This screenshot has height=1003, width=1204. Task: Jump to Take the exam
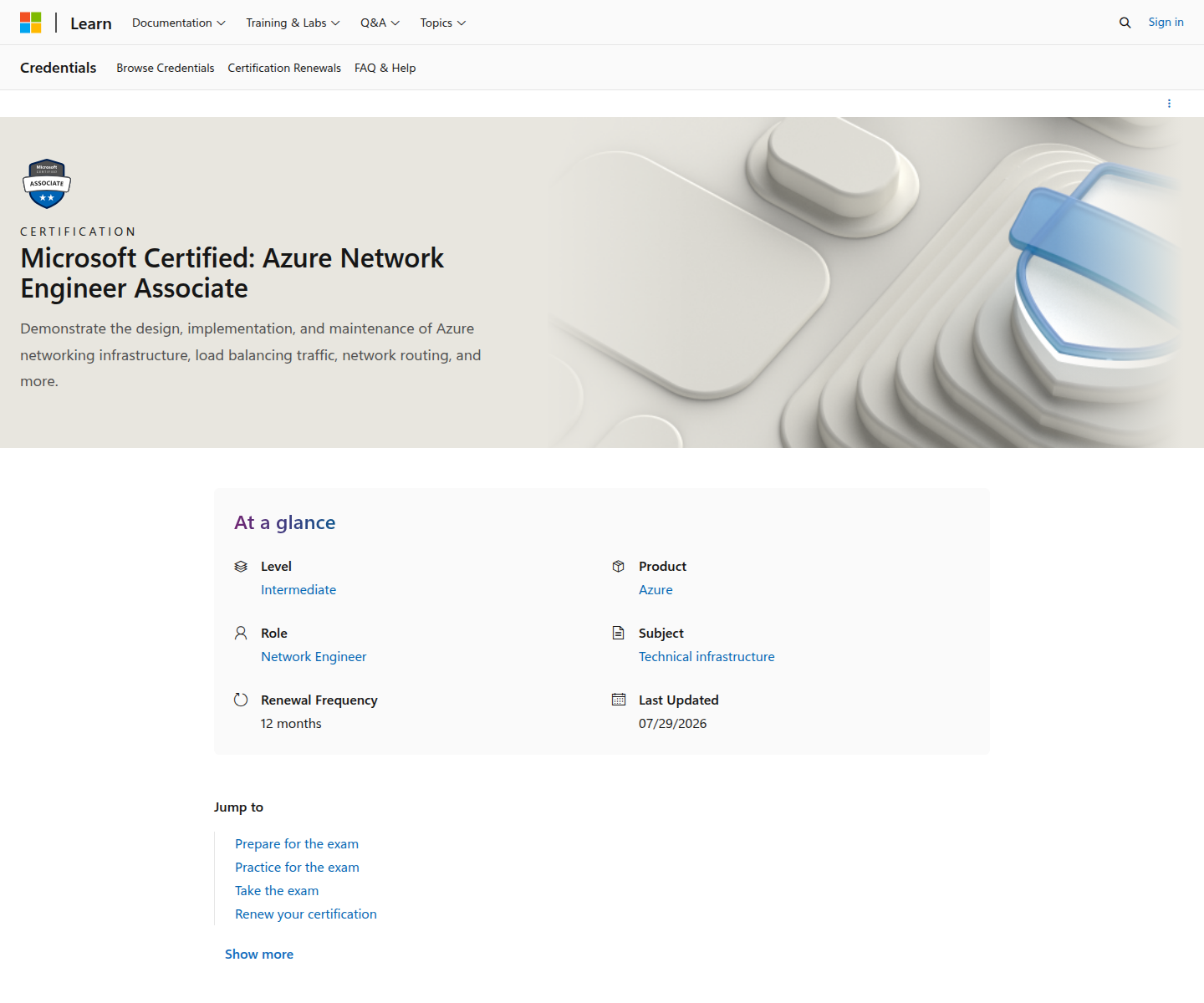click(277, 891)
